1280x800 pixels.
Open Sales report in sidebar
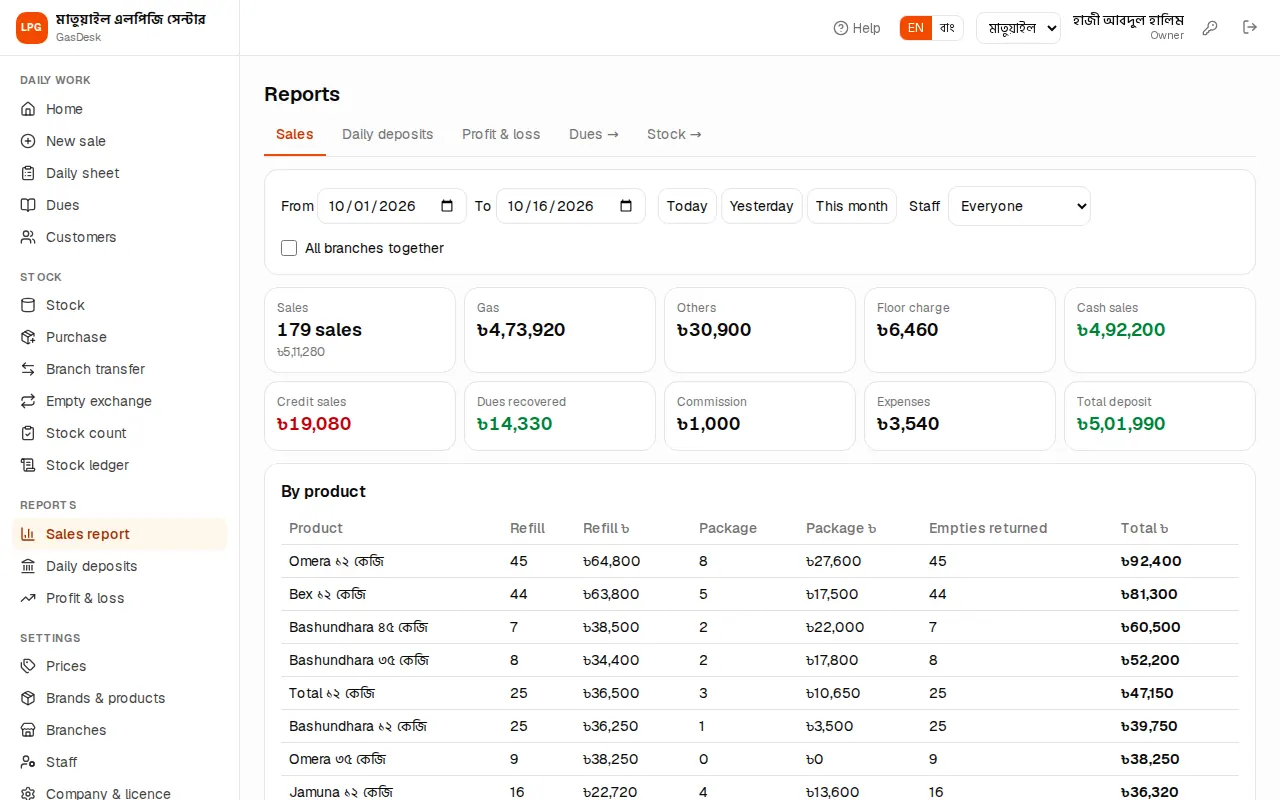pyautogui.click(x=120, y=534)
